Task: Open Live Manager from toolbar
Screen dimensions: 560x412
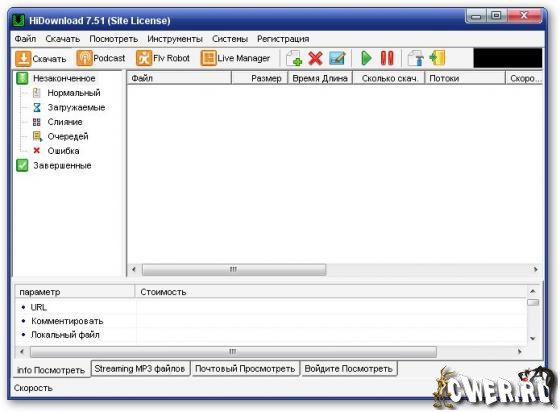Action: click(235, 58)
